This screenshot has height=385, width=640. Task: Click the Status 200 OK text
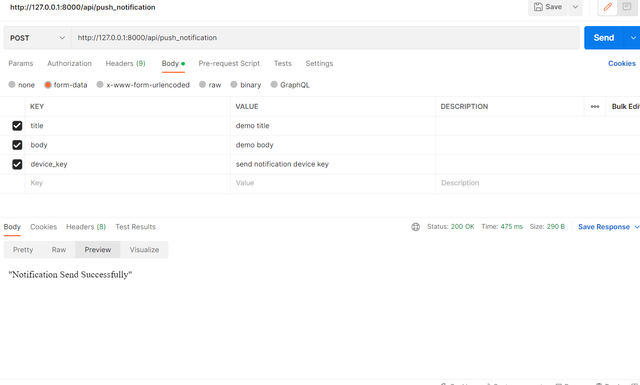[451, 227]
